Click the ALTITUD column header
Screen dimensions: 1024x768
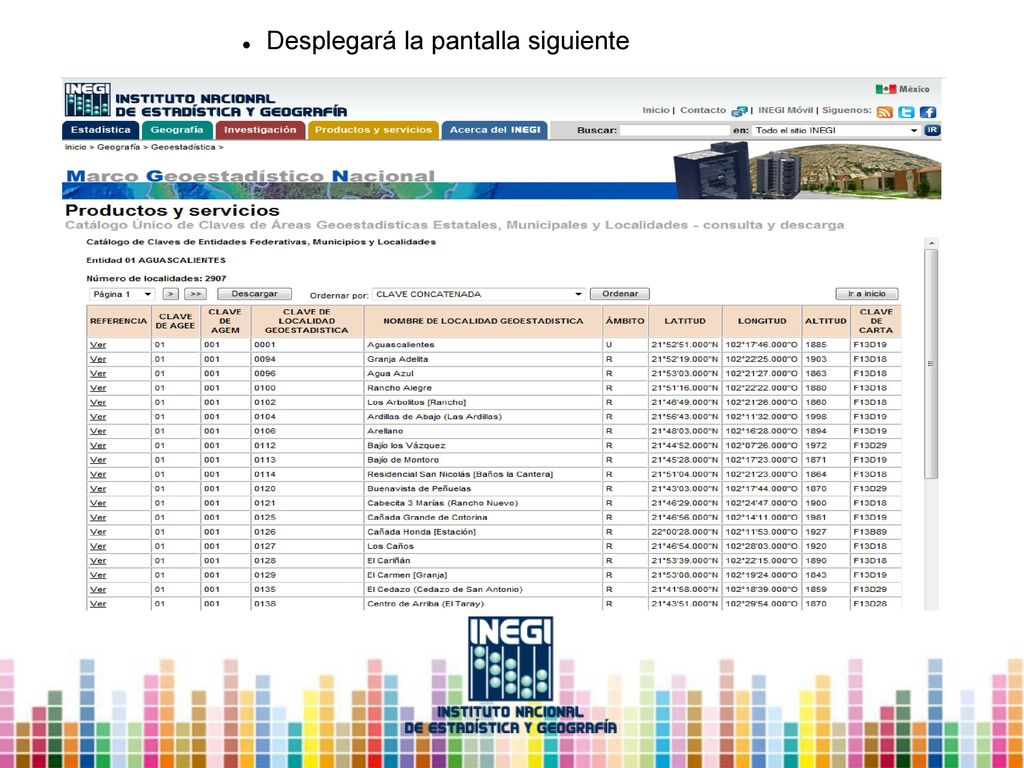(825, 321)
